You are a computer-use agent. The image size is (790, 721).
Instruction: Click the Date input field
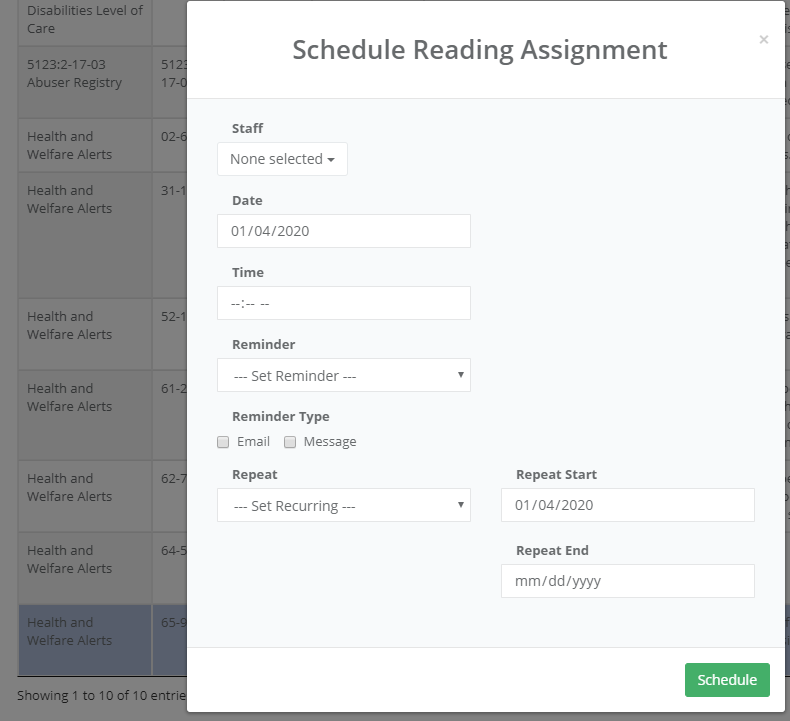(x=343, y=231)
